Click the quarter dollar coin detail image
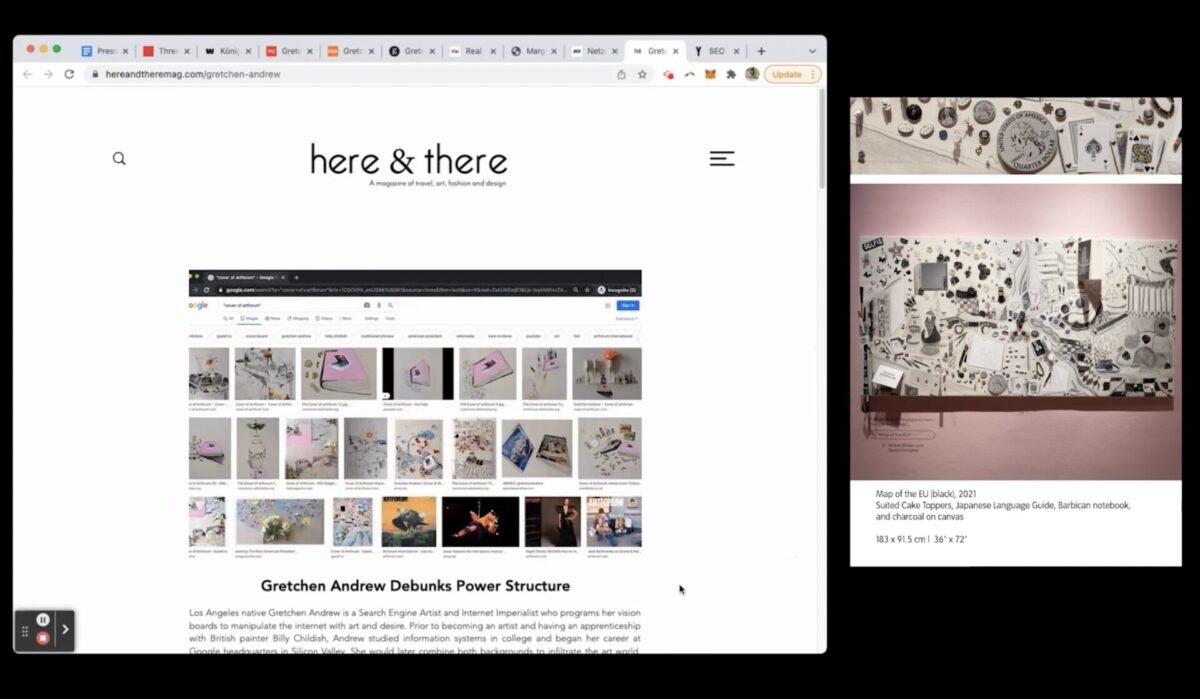The width and height of the screenshot is (1200, 699). 1015,136
